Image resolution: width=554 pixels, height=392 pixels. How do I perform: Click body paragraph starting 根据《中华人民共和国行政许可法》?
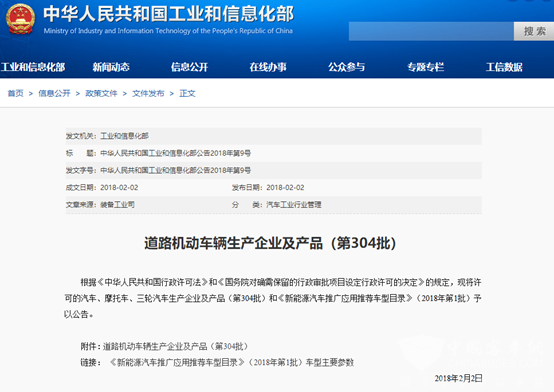273,298
